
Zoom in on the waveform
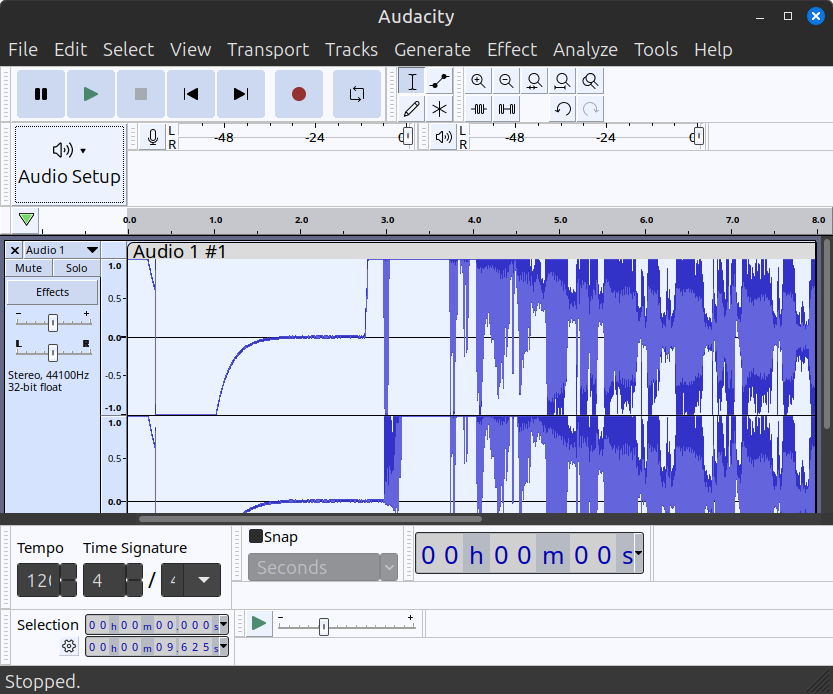[x=479, y=81]
